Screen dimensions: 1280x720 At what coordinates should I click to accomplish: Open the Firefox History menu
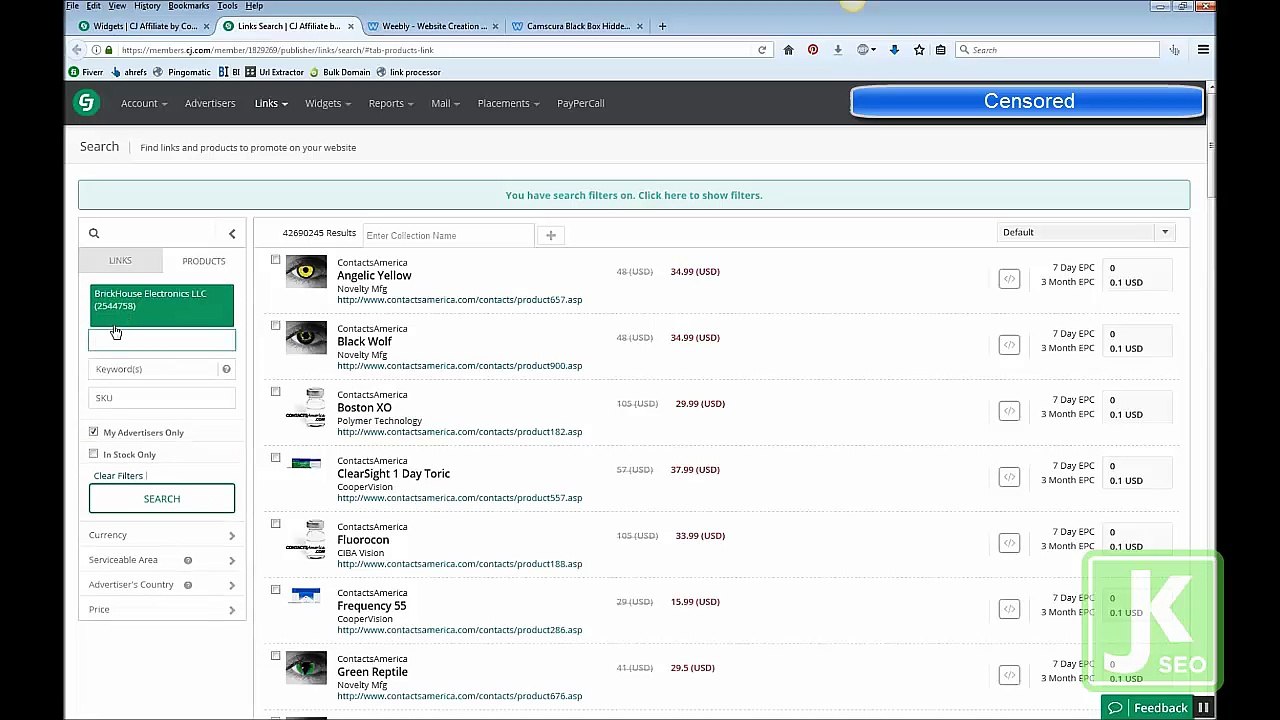pos(147,6)
